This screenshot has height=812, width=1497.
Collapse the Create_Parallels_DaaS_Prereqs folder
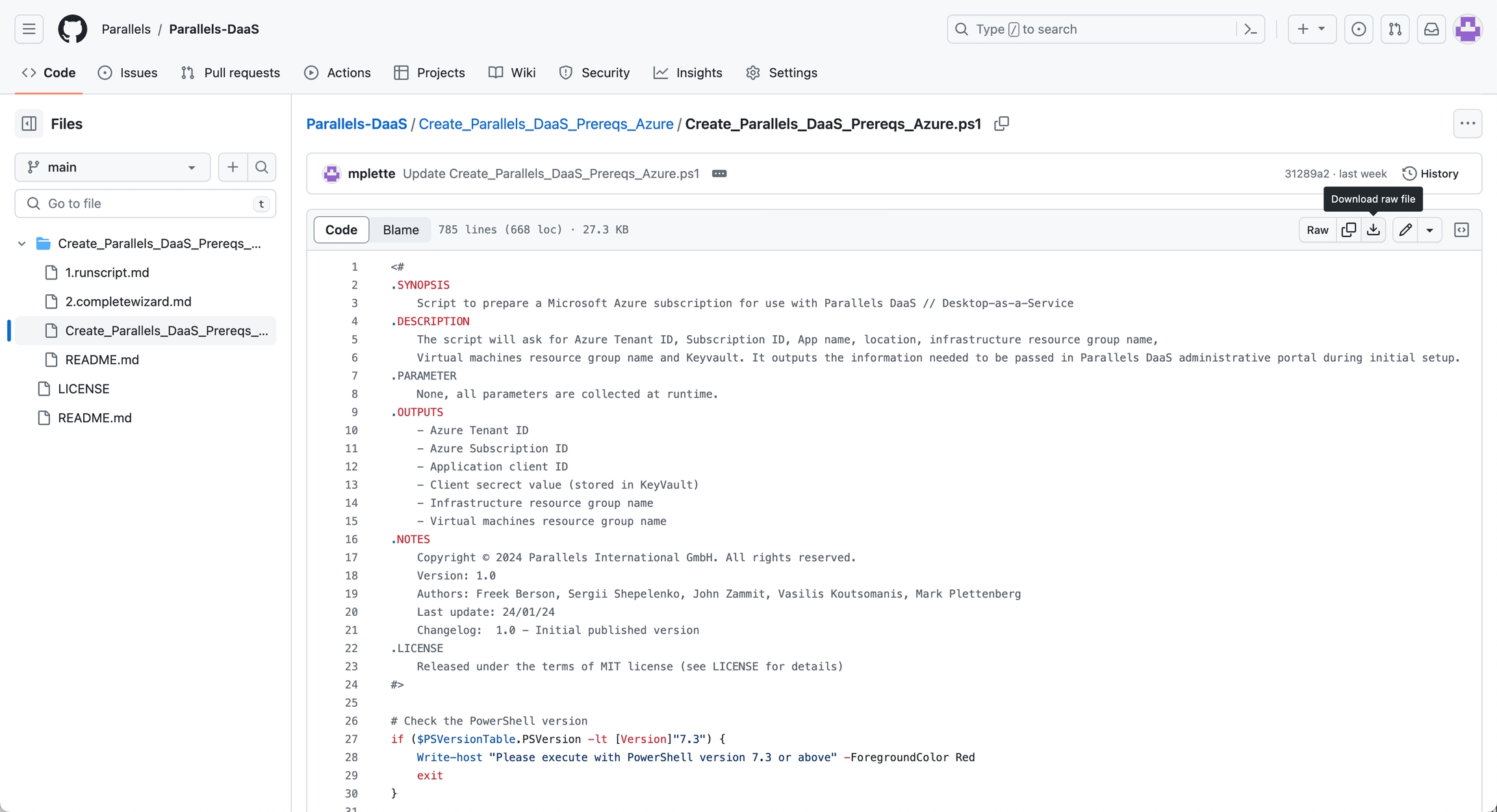tap(22, 244)
